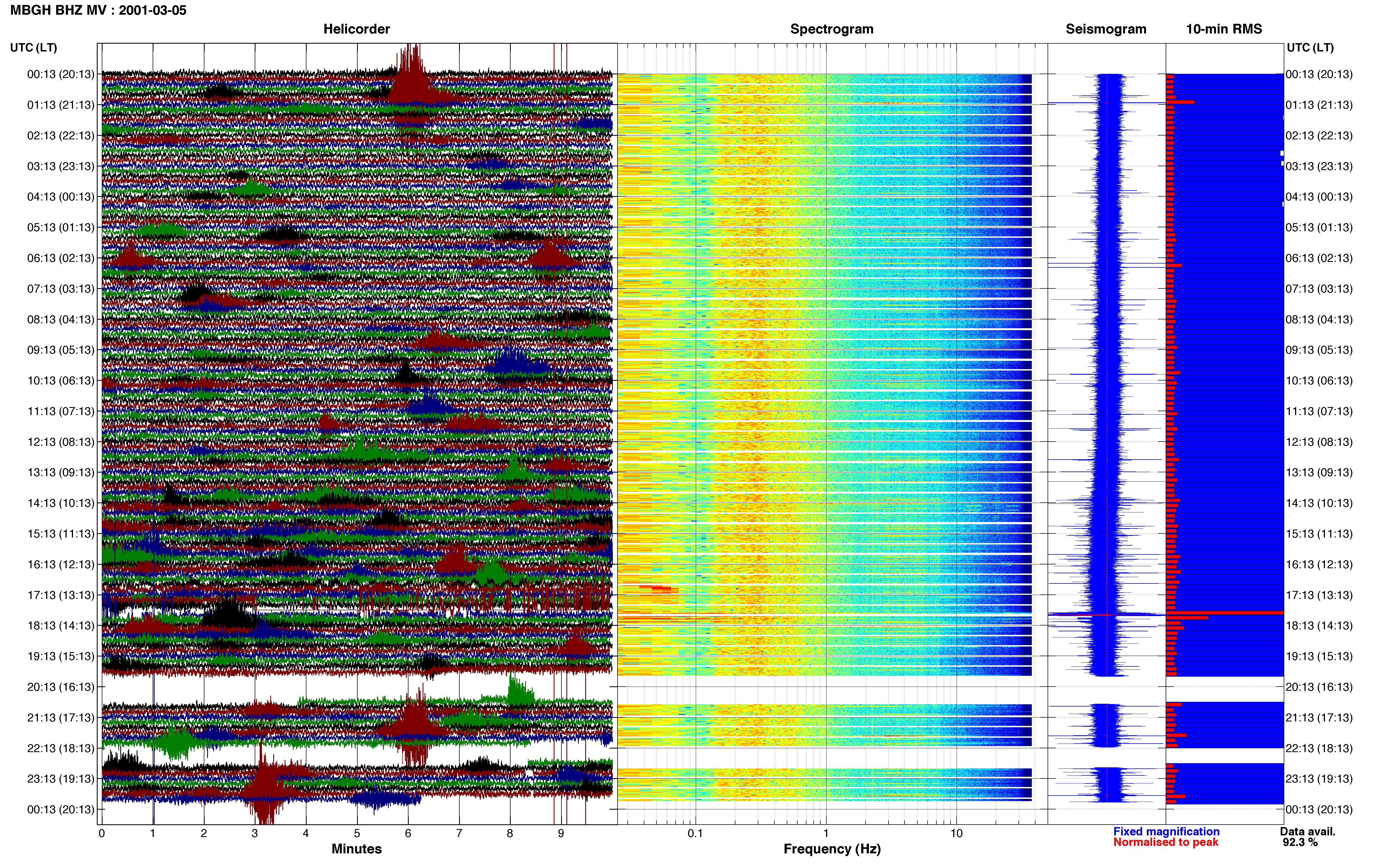This screenshot has height=868, width=1388.
Task: Click left-axis time label '09:13 (05:13)'
Action: point(61,350)
